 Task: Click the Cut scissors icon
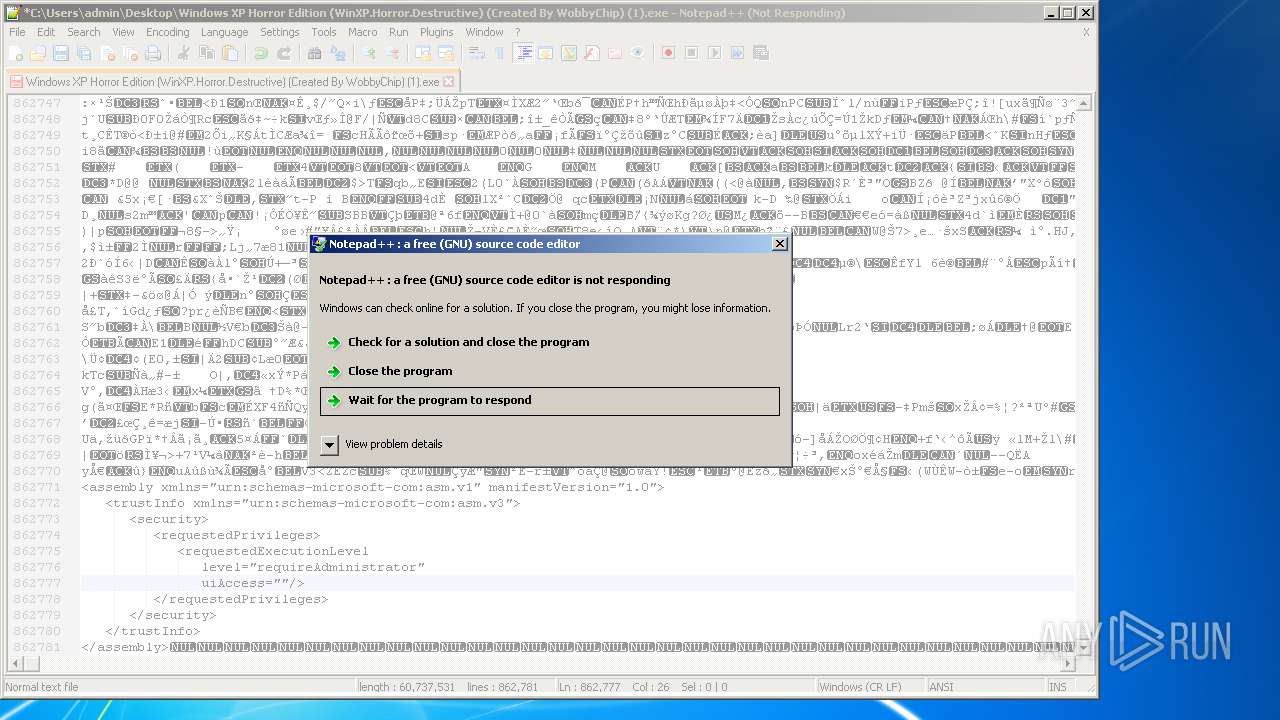pyautogui.click(x=183, y=53)
